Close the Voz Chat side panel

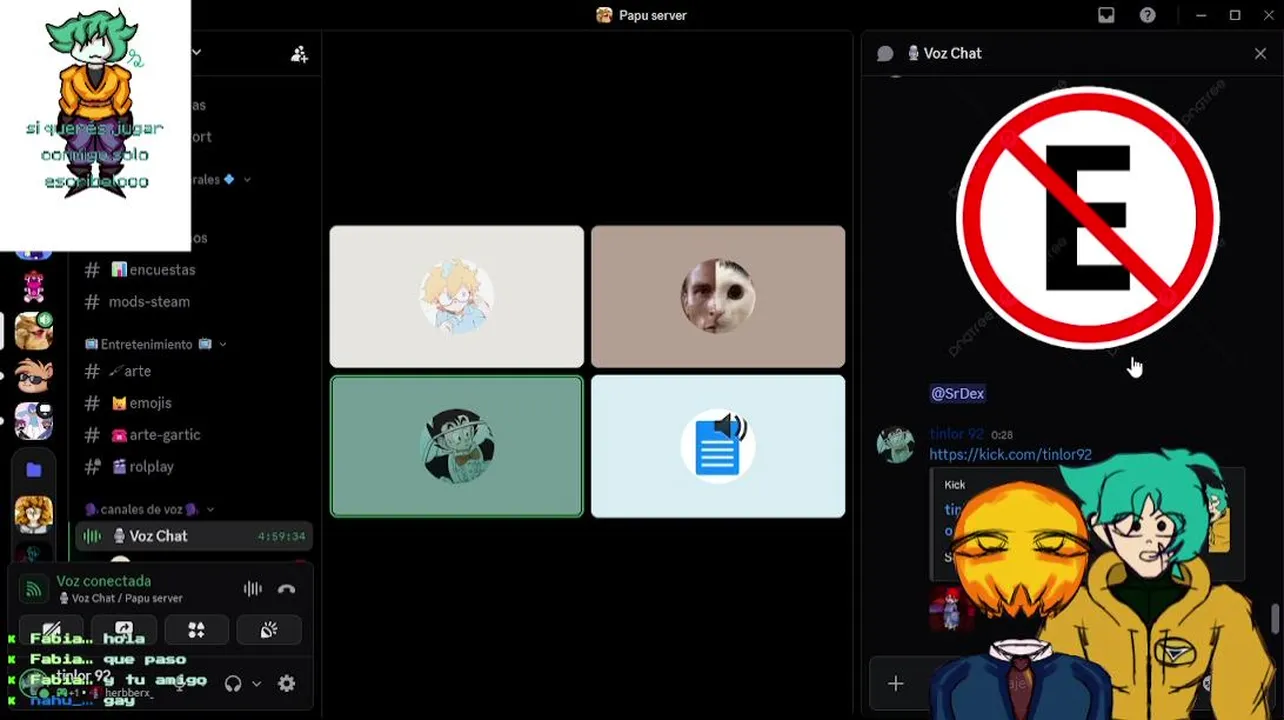1260,54
